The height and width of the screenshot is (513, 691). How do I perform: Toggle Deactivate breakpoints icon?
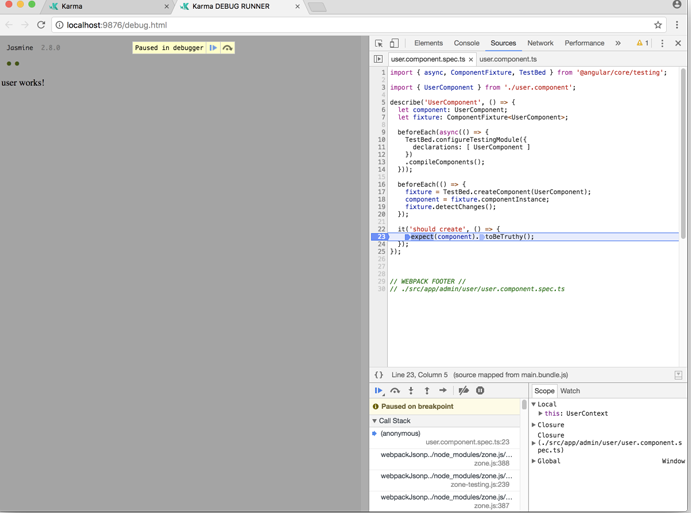click(x=463, y=390)
